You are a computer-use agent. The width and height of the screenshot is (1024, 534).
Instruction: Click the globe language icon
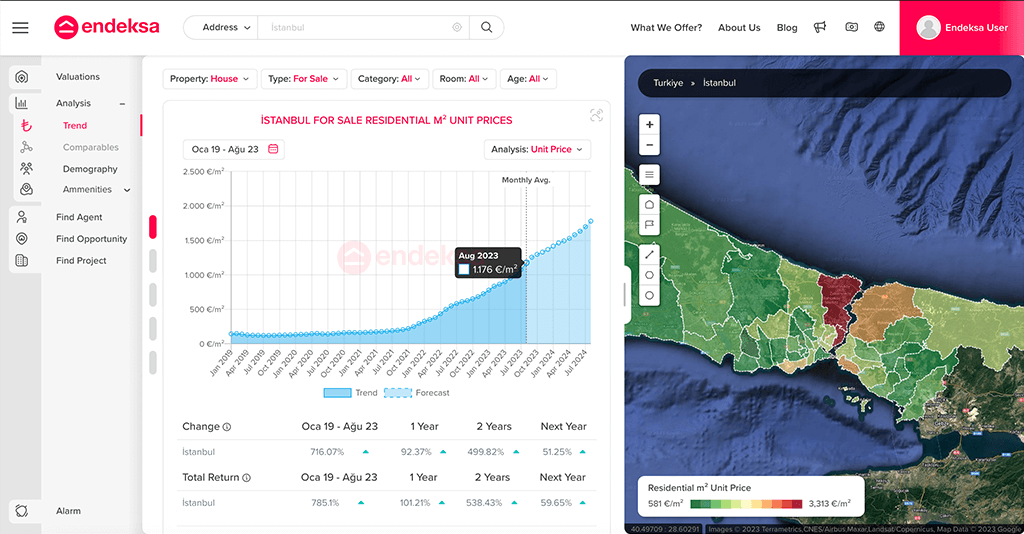click(x=879, y=28)
